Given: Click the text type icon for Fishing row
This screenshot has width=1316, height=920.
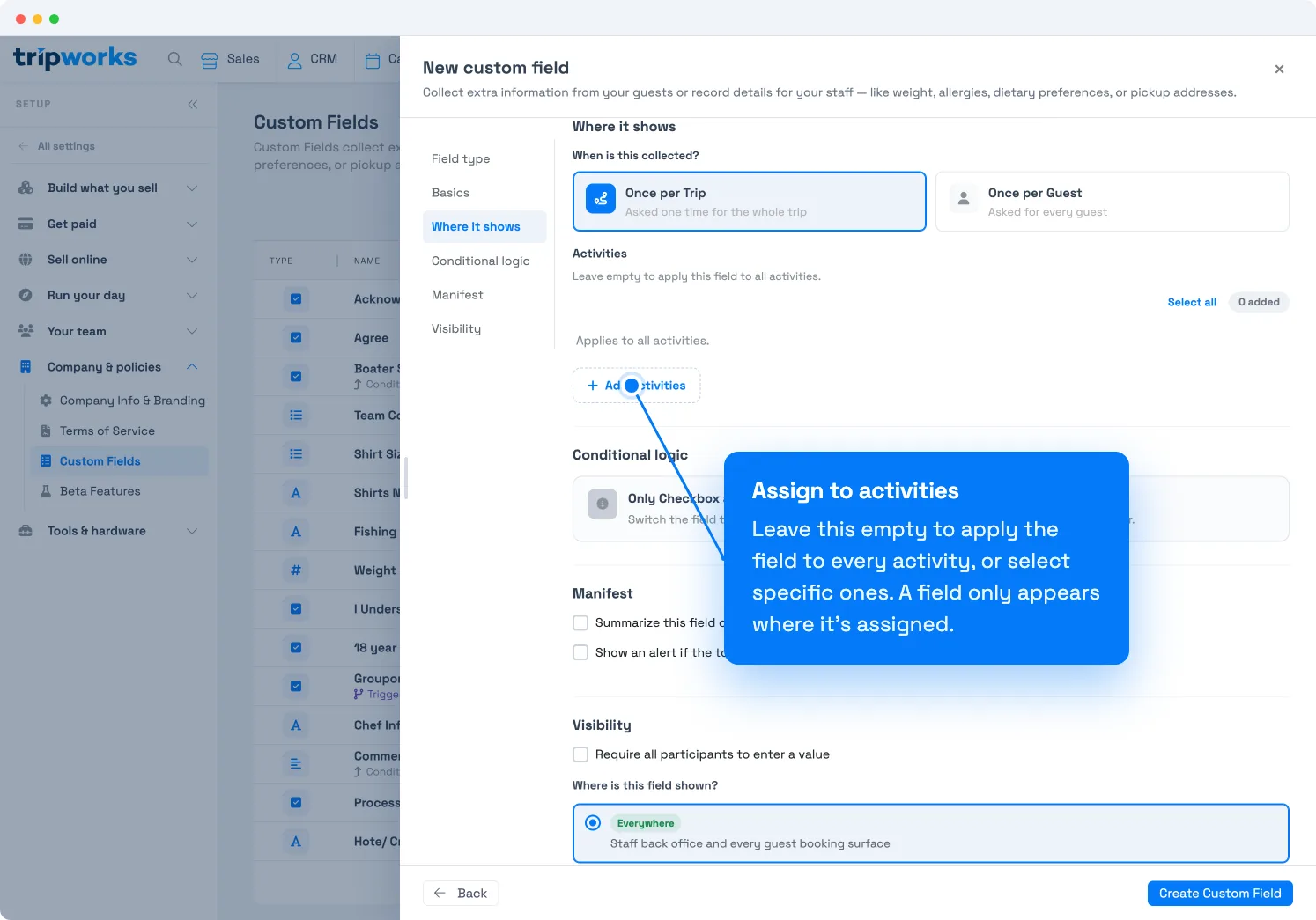Looking at the screenshot, I should tap(296, 531).
